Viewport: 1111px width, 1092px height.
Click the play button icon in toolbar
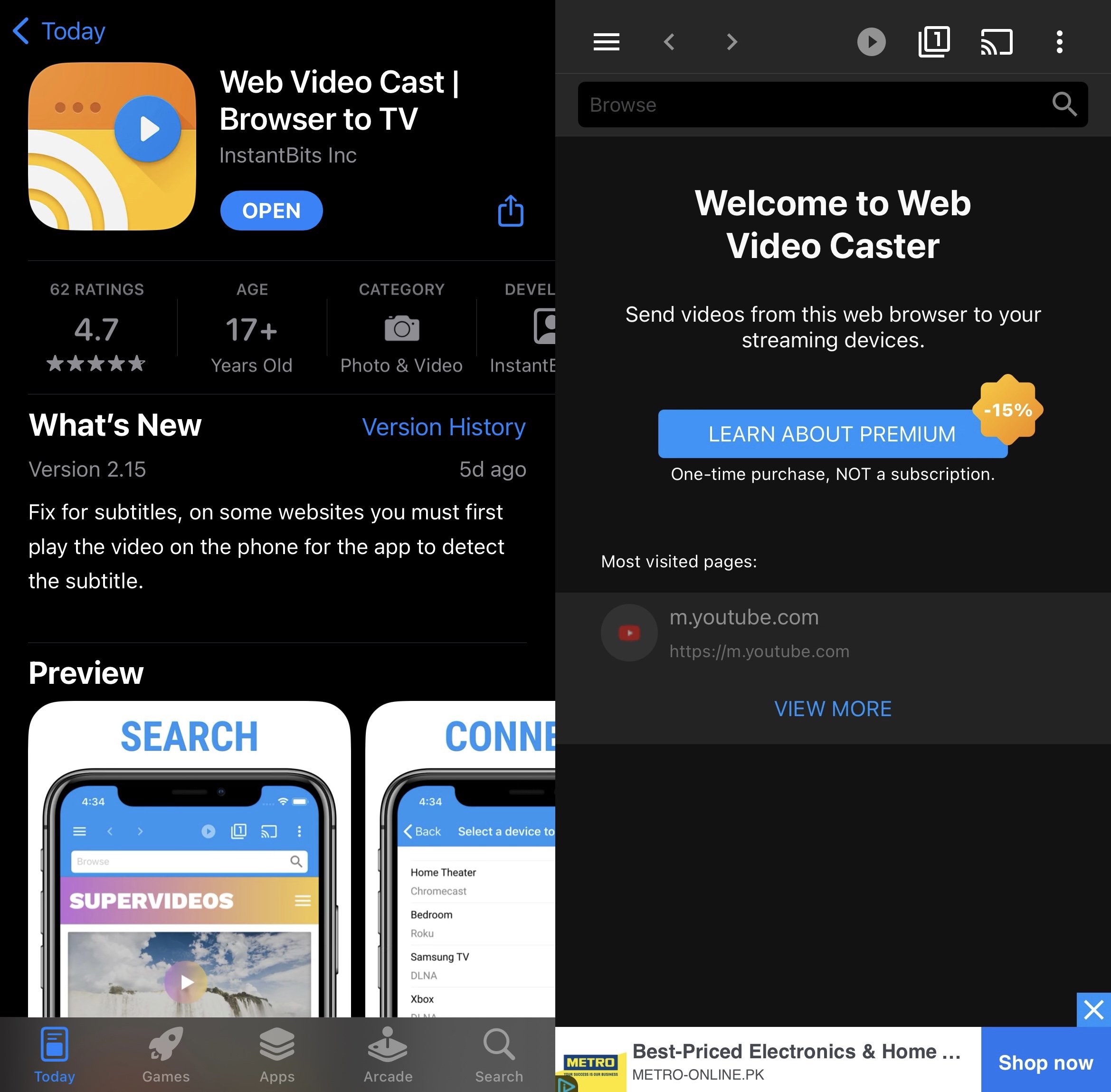870,40
